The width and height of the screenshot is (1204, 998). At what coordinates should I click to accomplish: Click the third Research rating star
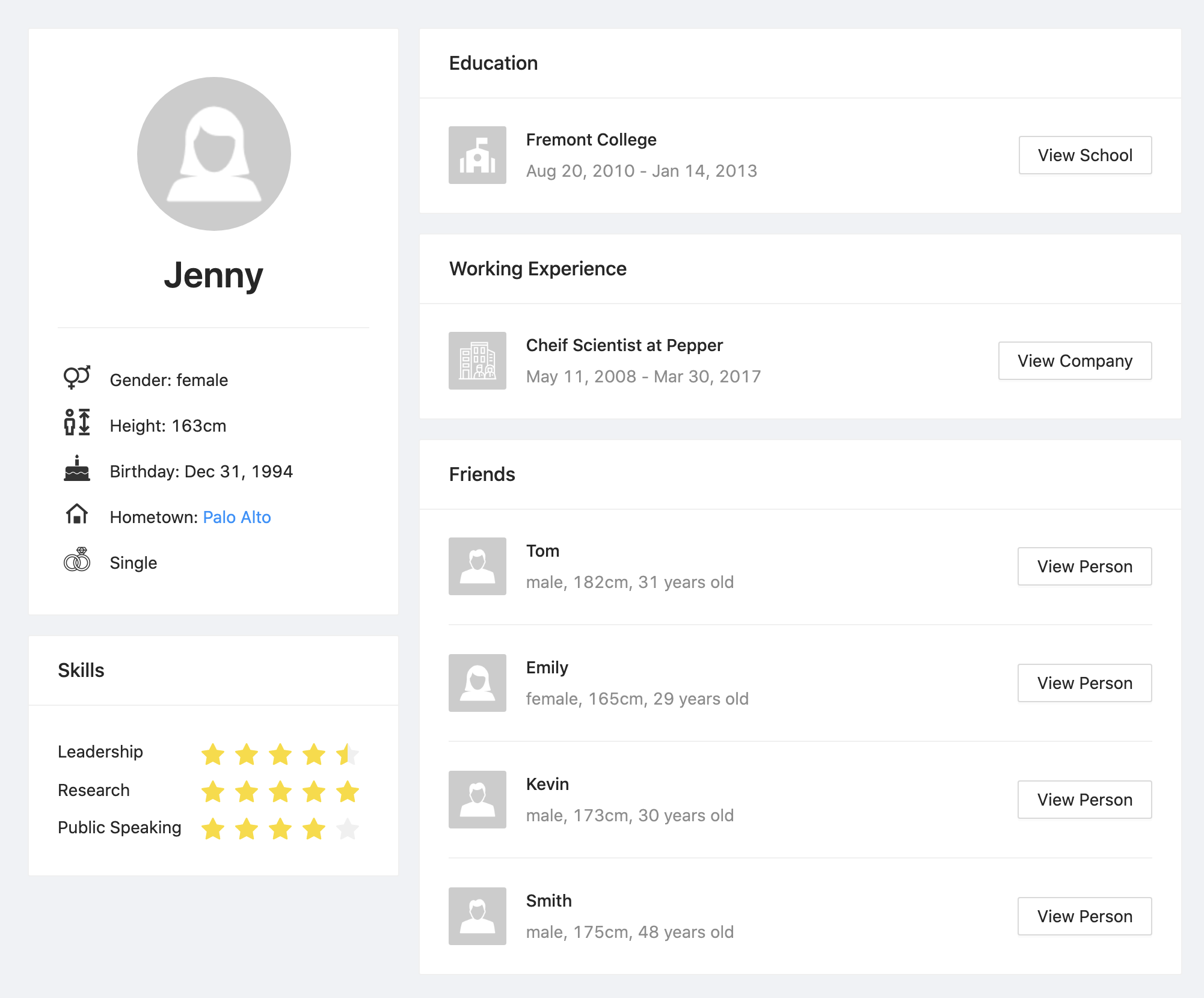pos(280,792)
